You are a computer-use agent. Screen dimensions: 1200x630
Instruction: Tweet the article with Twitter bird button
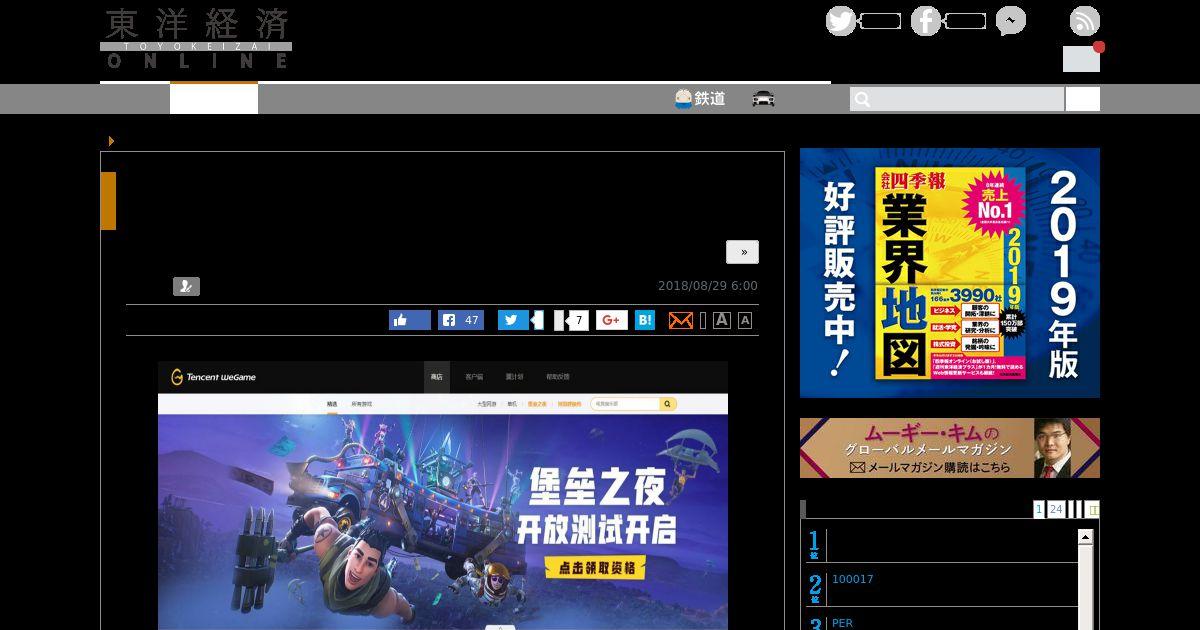pos(514,320)
